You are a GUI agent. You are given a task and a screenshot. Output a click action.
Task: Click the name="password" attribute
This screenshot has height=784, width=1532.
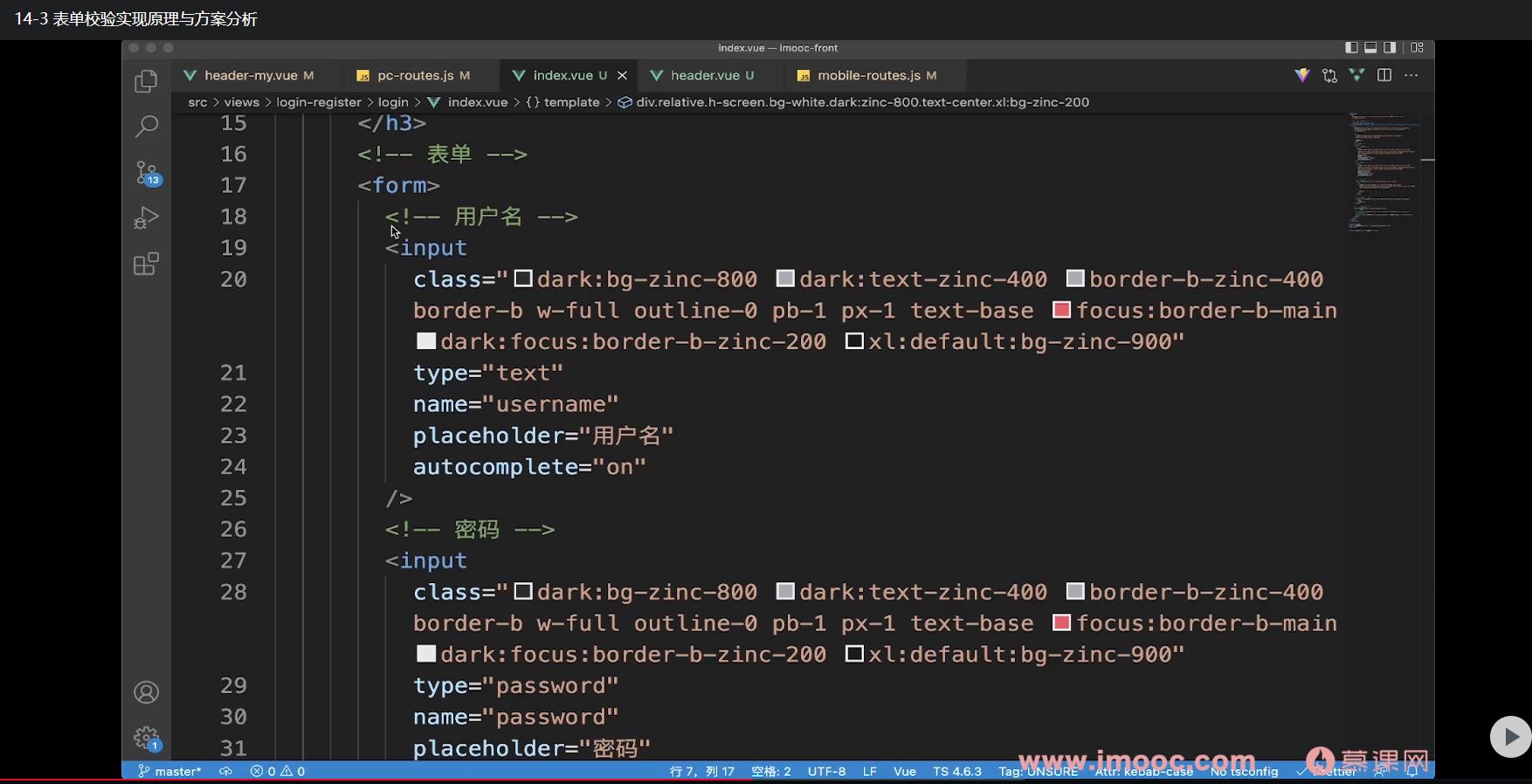[516, 717]
